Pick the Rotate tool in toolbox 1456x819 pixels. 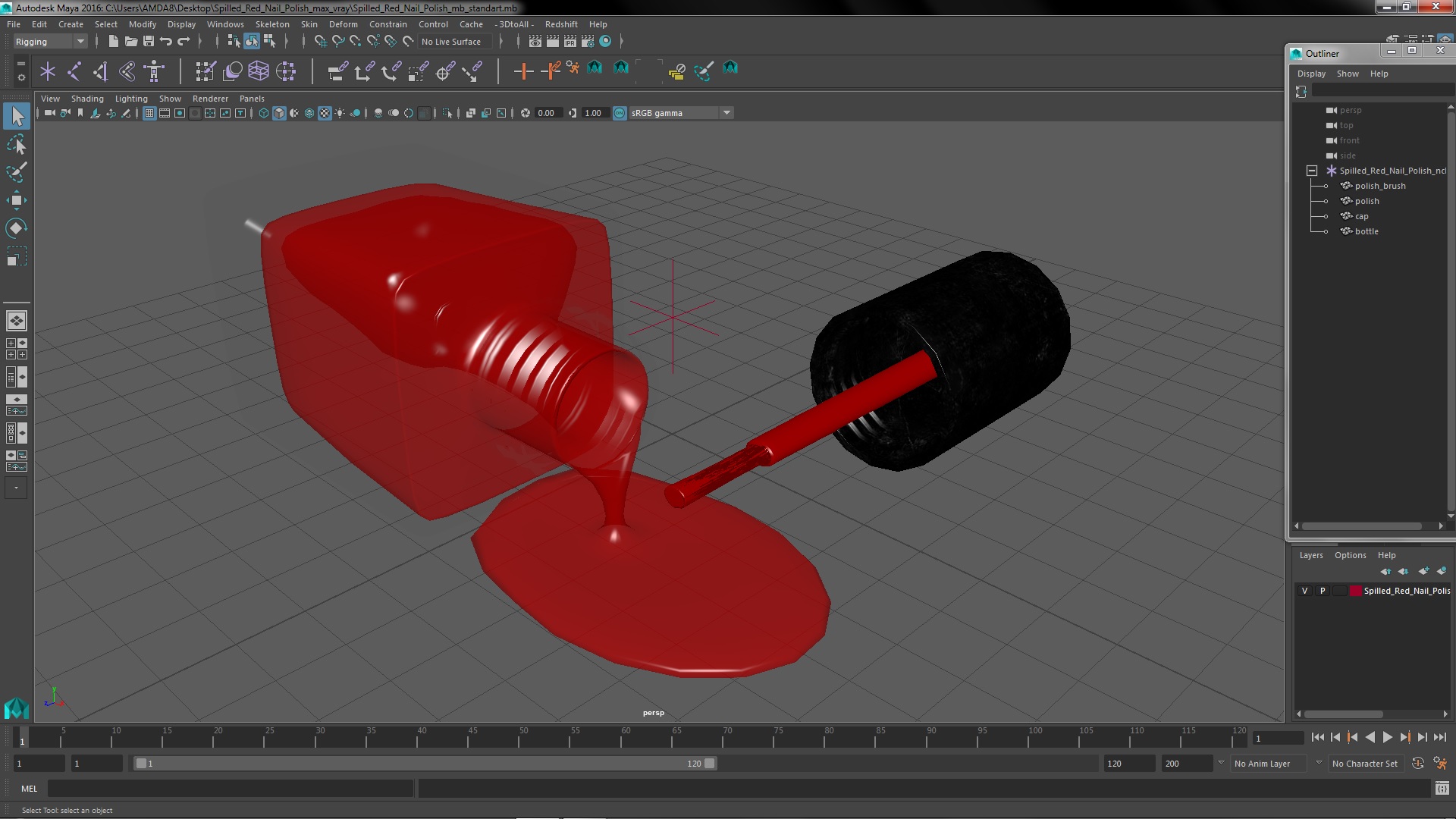pyautogui.click(x=16, y=228)
